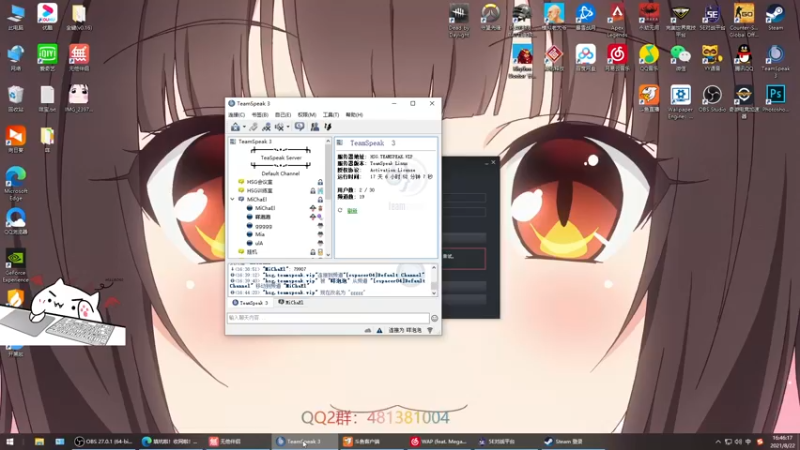Open the TeamSpeak connect toolbar icon
This screenshot has width=800, height=450.
click(x=235, y=127)
